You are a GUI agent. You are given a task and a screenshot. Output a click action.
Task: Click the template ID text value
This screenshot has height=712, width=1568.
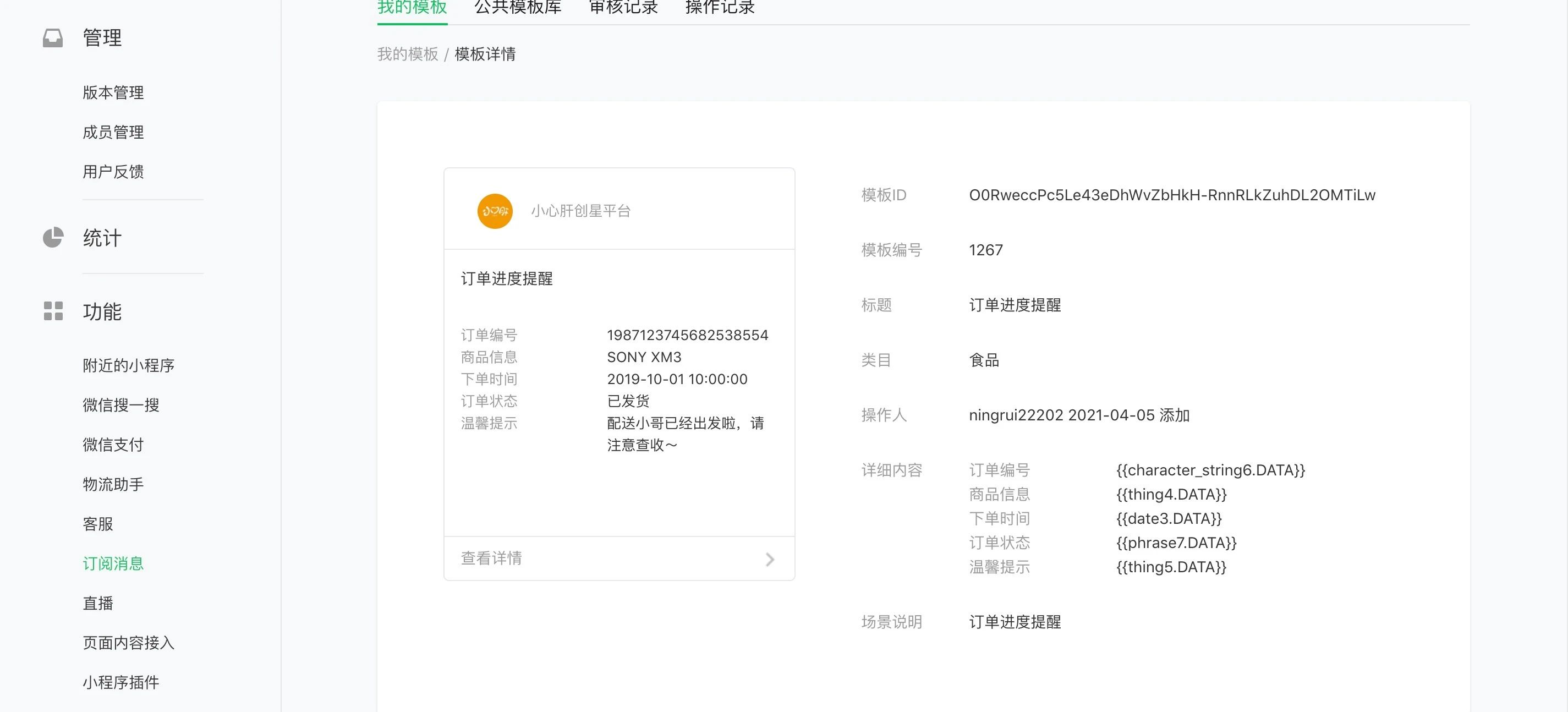pyautogui.click(x=1172, y=195)
